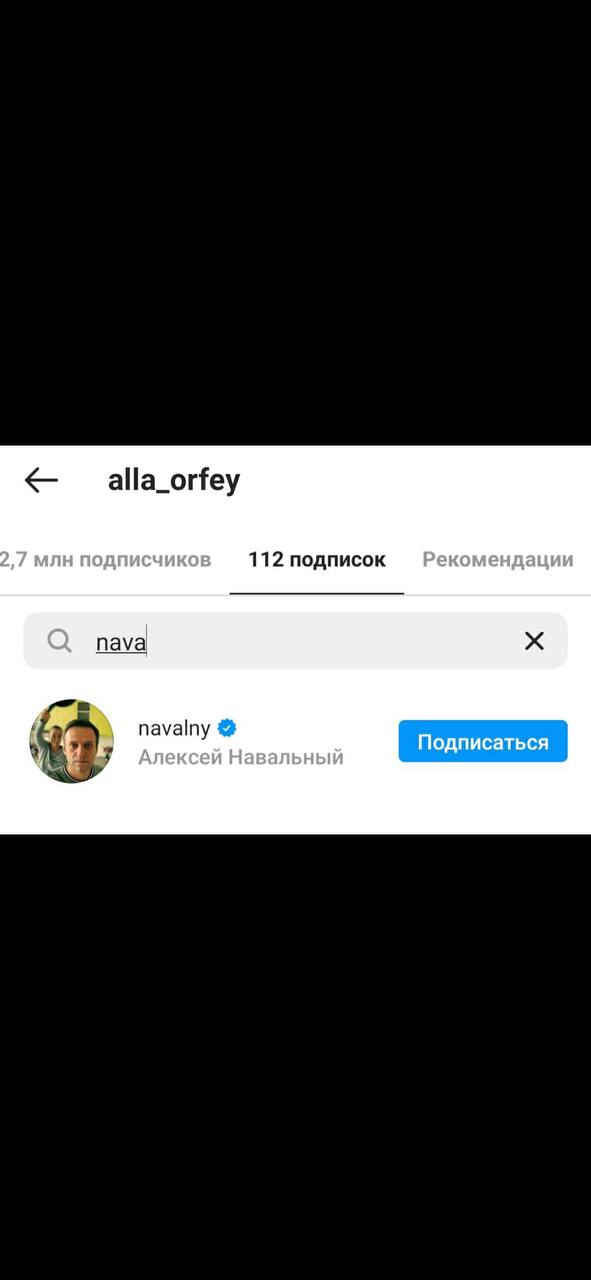Tap the black area above the app
The image size is (591, 1280).
click(295, 222)
